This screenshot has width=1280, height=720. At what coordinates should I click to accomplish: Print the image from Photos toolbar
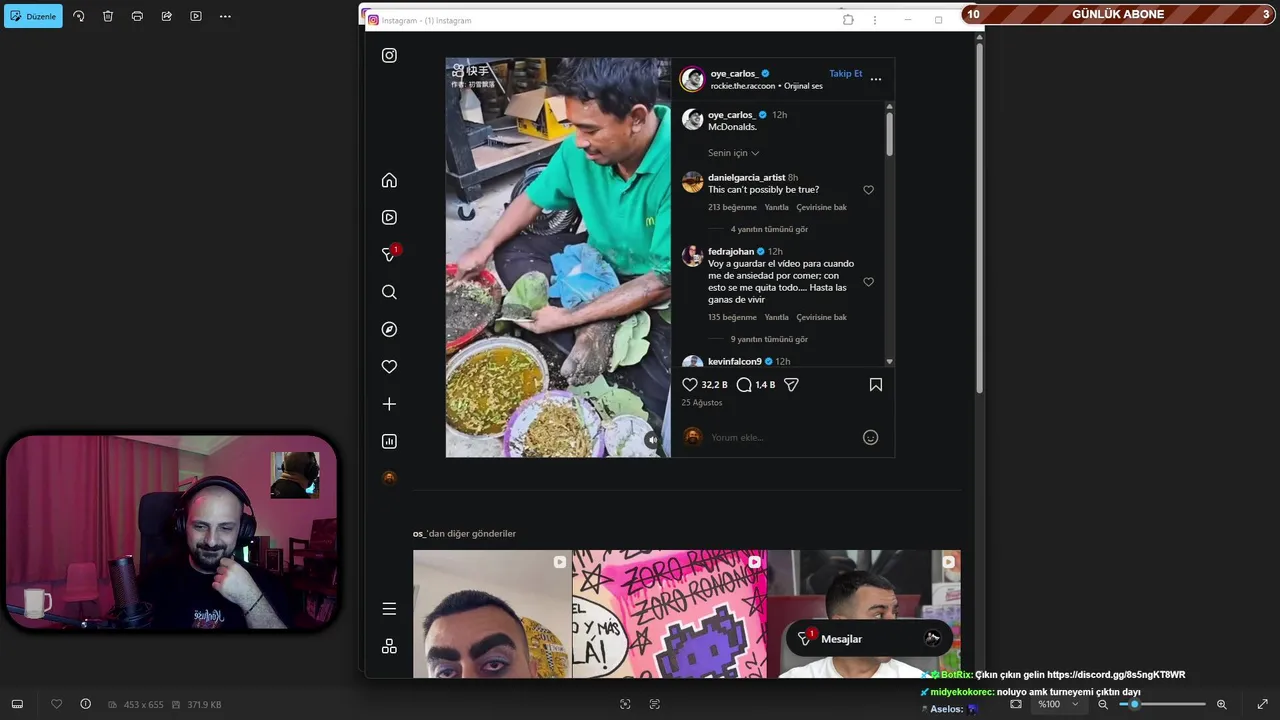137,16
